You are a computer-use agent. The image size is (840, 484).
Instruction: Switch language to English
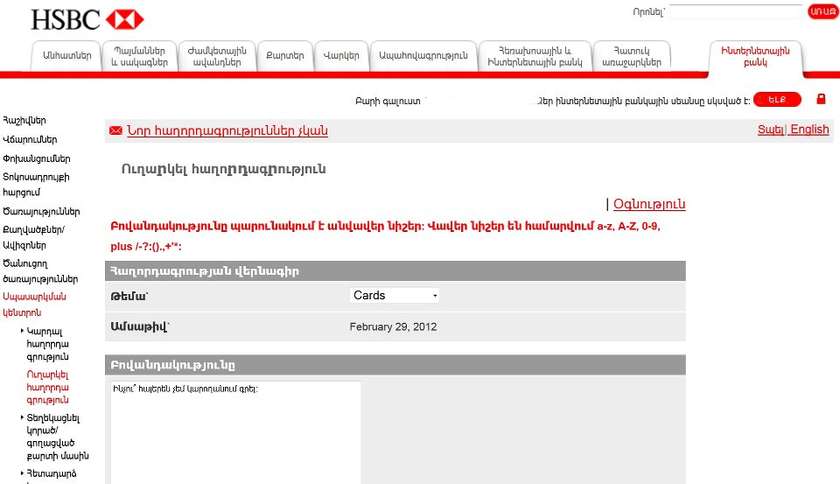pyautogui.click(x=809, y=129)
